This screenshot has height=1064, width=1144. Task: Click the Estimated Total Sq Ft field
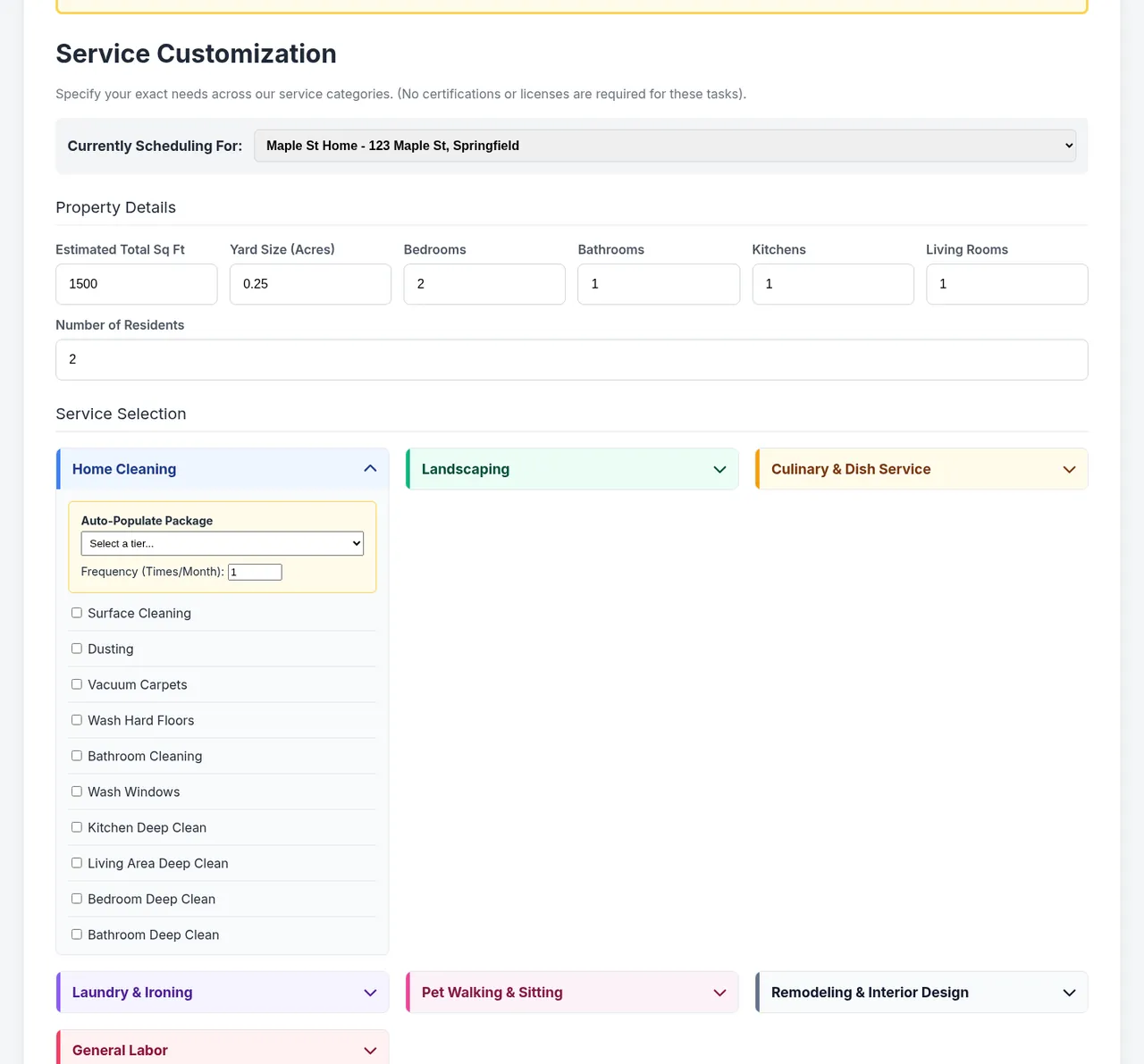tap(137, 284)
